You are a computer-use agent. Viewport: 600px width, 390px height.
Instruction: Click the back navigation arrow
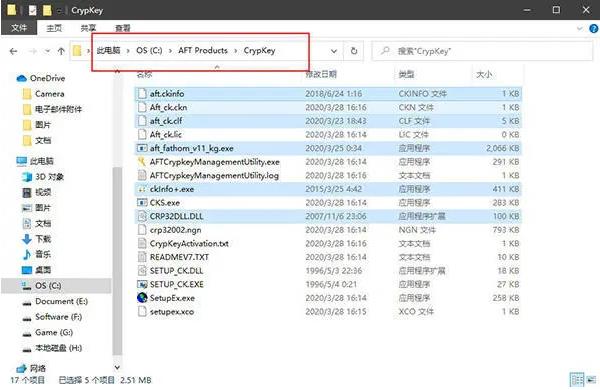[x=13, y=51]
